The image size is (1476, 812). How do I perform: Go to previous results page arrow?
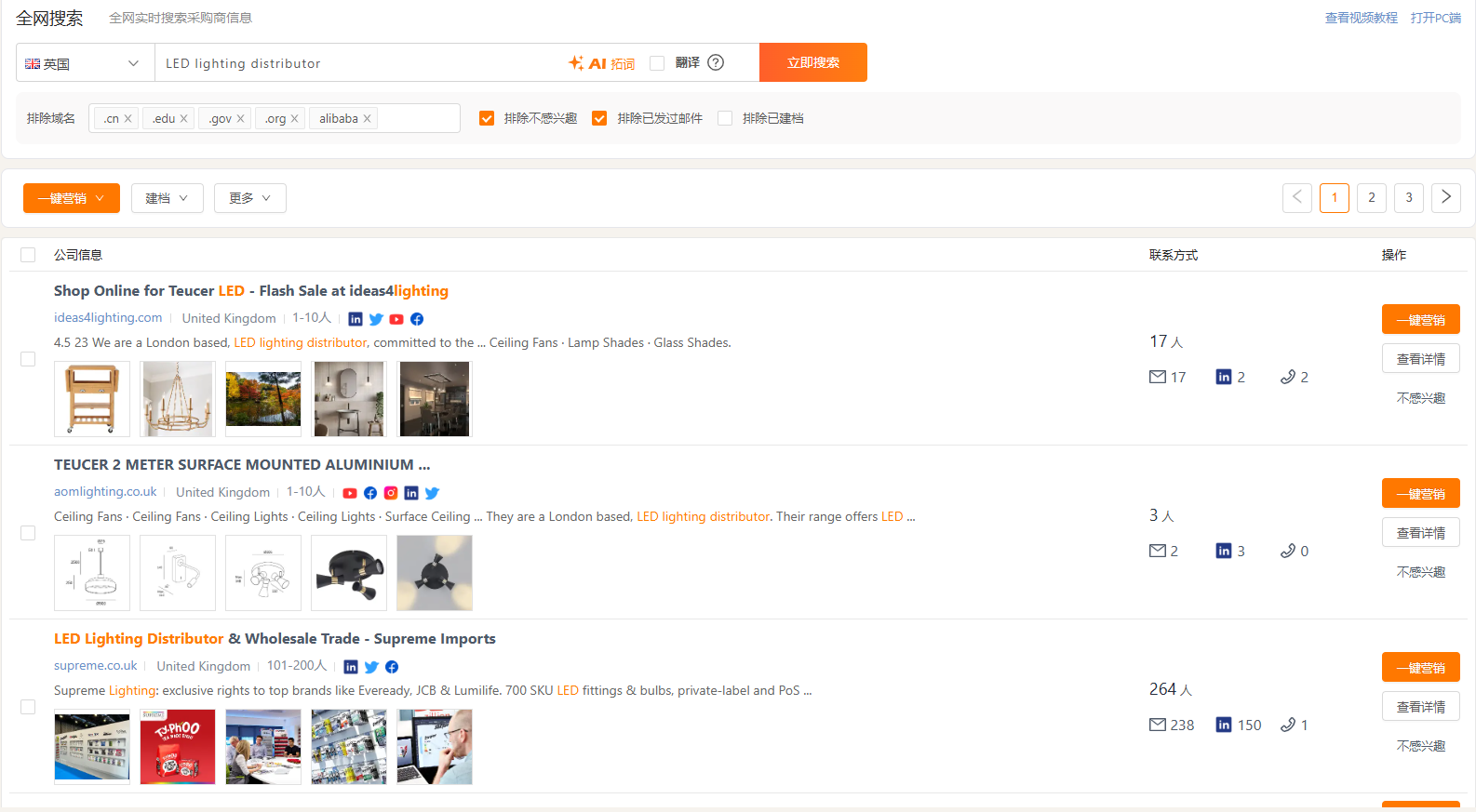click(1297, 197)
